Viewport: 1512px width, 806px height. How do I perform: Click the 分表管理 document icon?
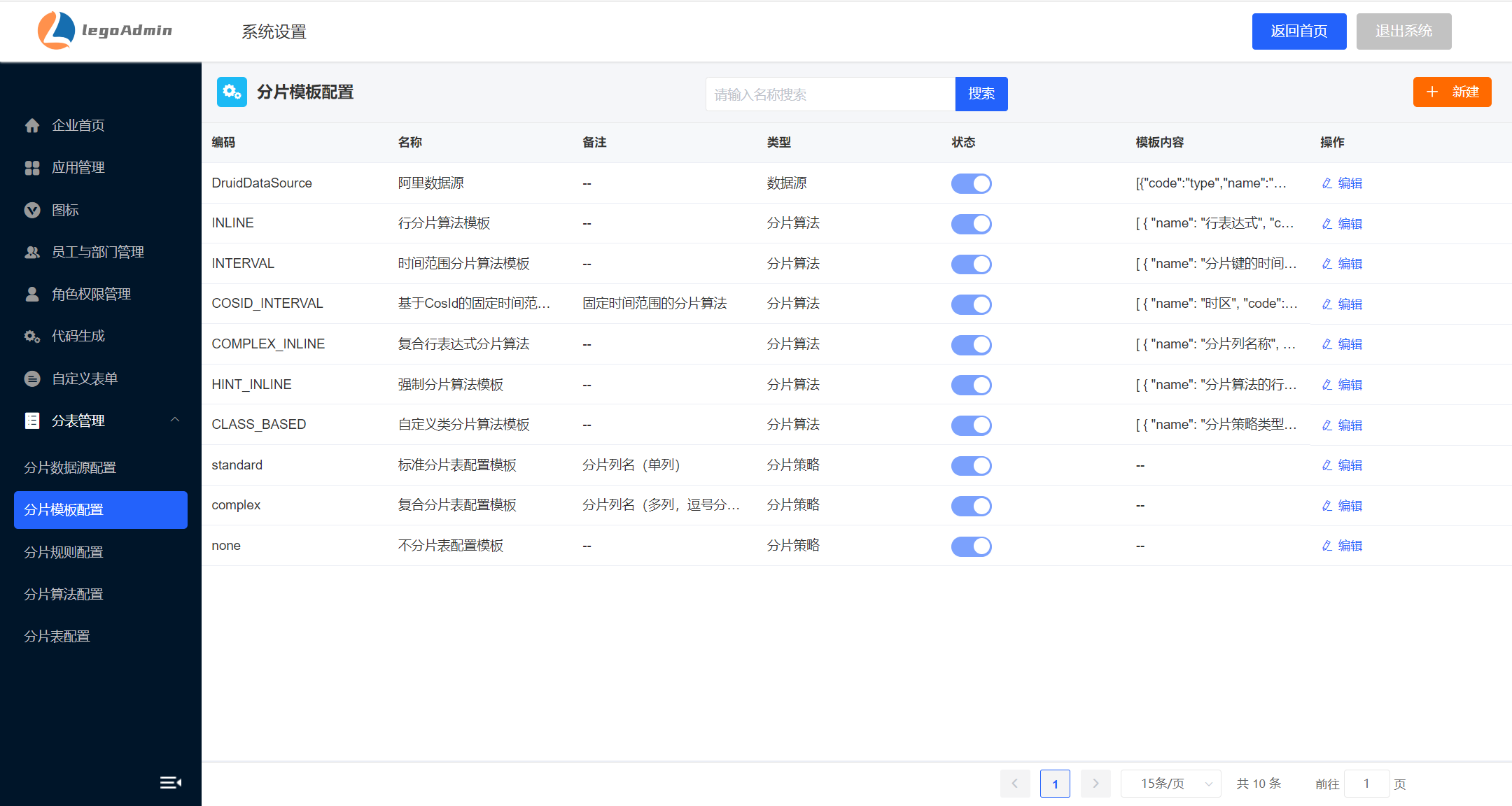click(32, 420)
